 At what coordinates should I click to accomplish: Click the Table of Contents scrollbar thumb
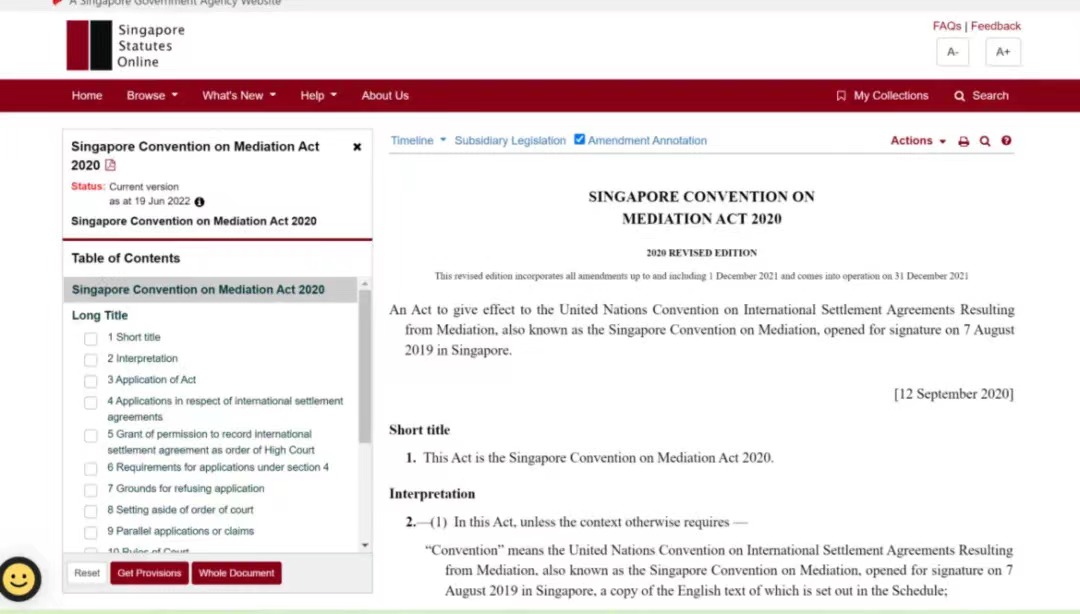tap(365, 367)
